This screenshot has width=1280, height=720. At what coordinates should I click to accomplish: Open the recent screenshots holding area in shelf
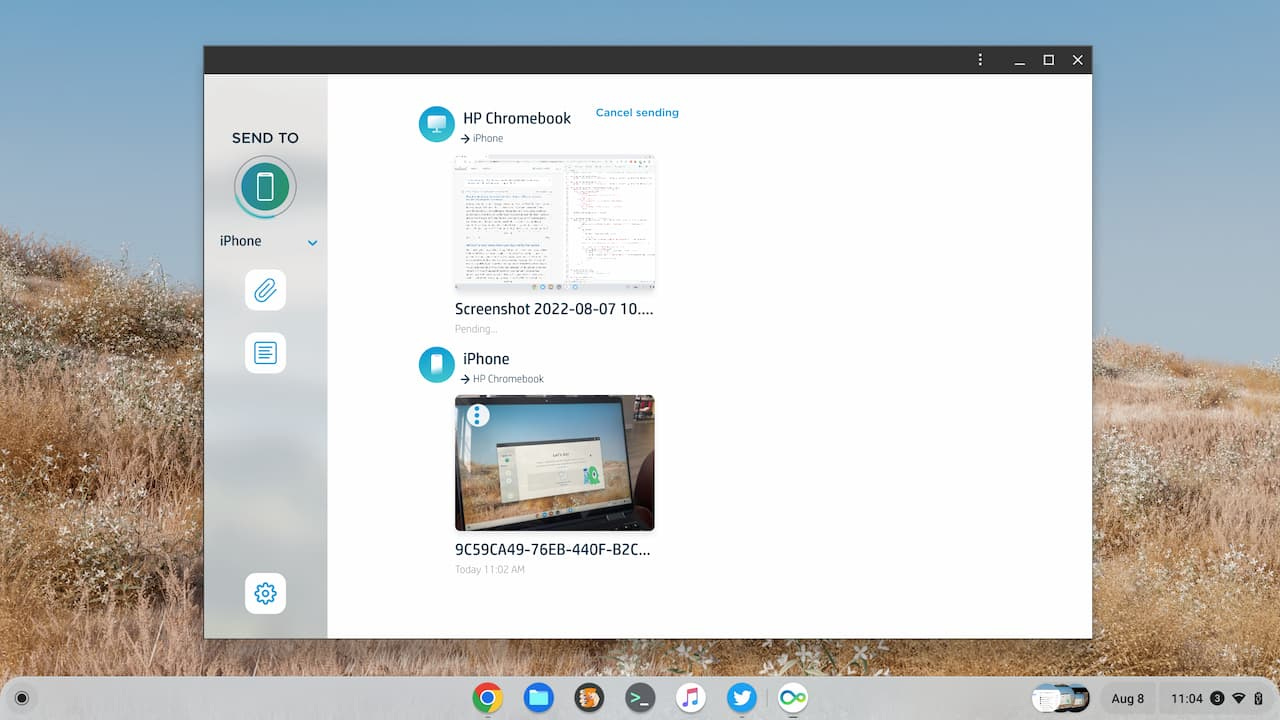1061,698
